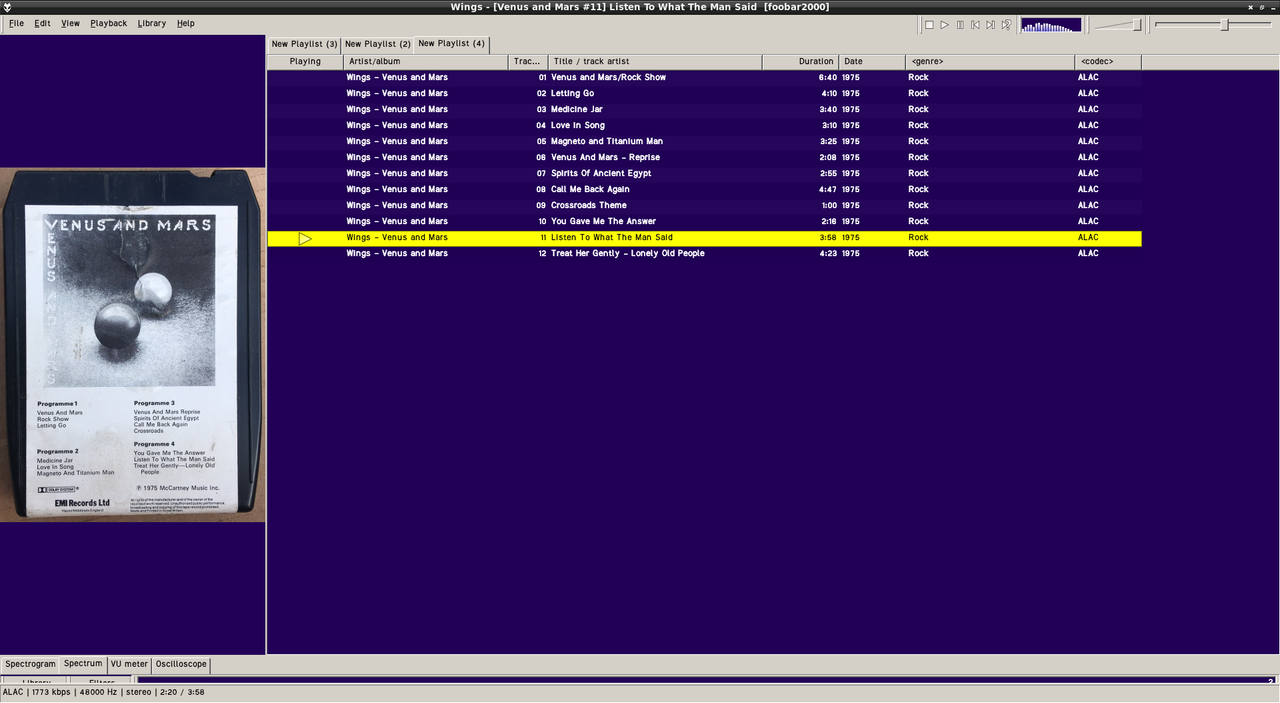Viewport: 1280px width, 703px height.
Task: Skip to the previous track
Action: 975,24
